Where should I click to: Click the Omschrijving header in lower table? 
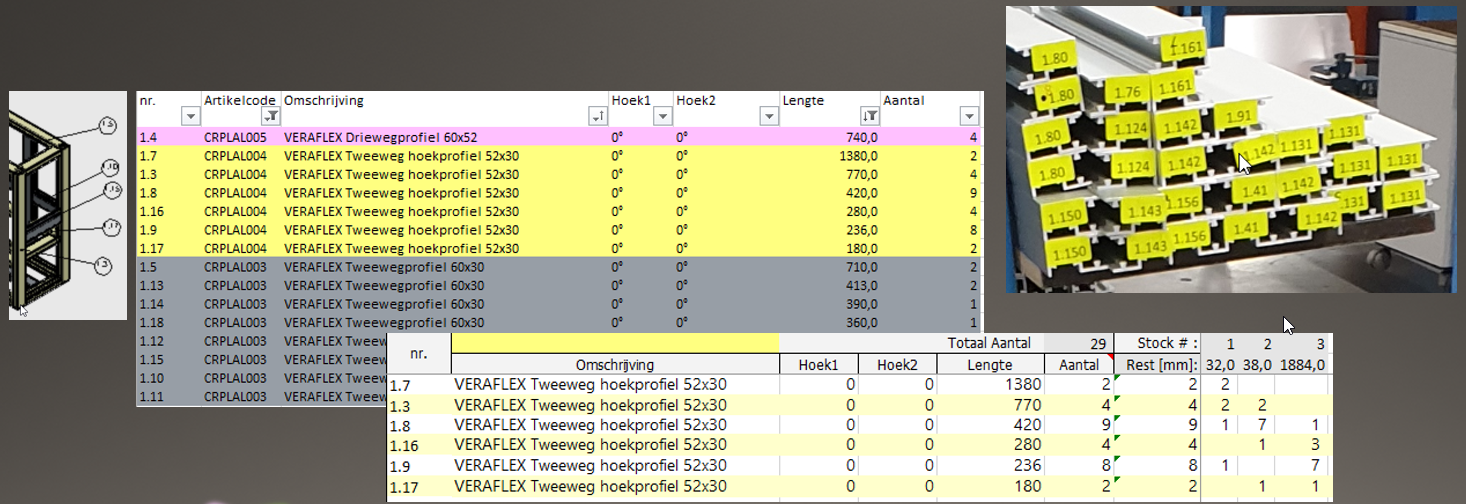tap(615, 365)
